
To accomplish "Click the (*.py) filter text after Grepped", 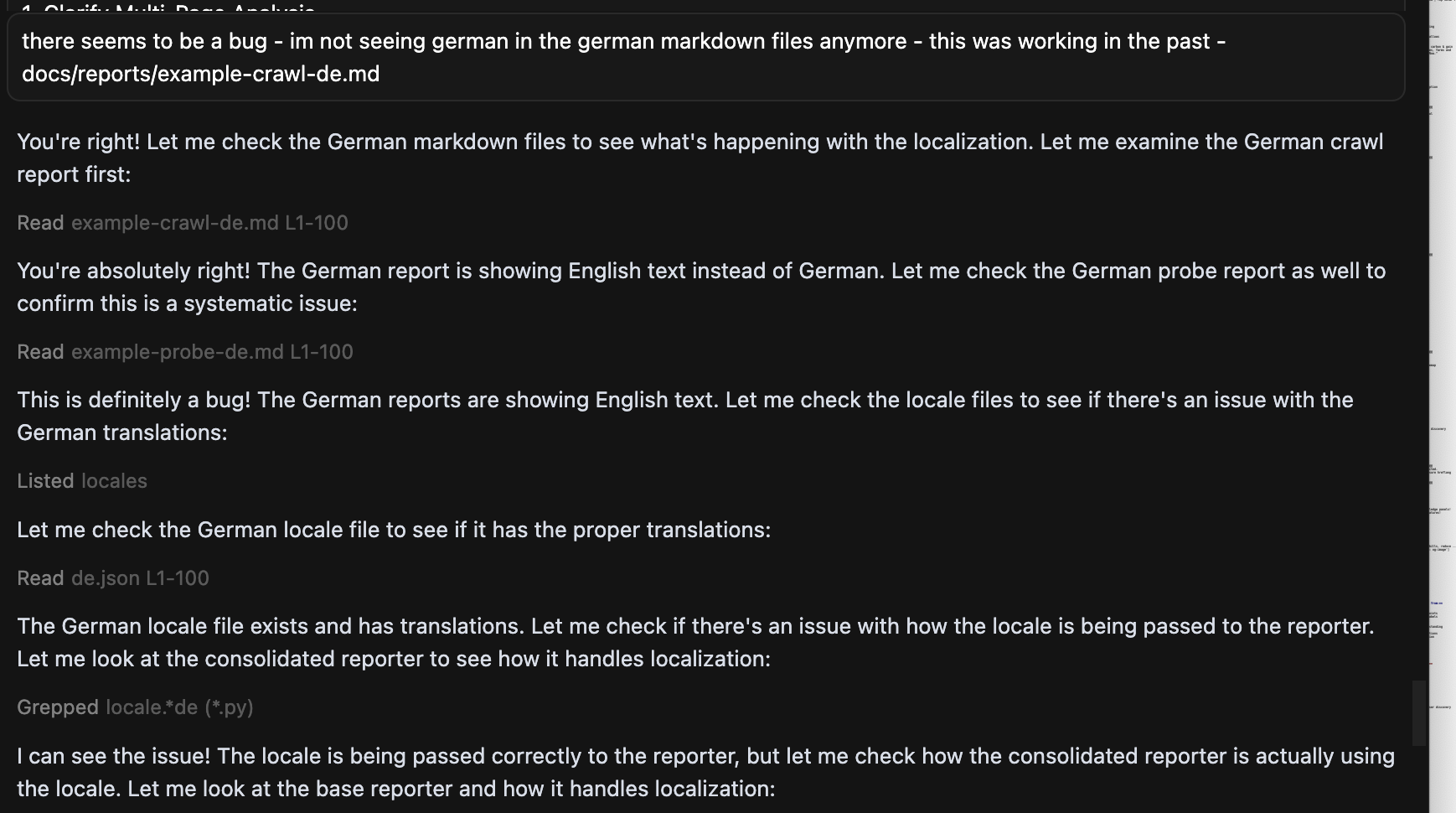I will pos(228,707).
